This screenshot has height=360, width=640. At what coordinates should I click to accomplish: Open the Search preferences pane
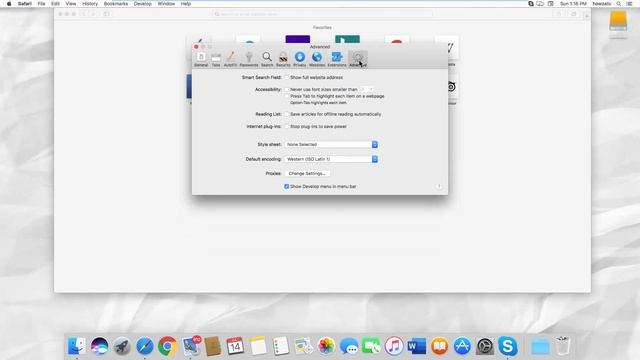tap(267, 59)
